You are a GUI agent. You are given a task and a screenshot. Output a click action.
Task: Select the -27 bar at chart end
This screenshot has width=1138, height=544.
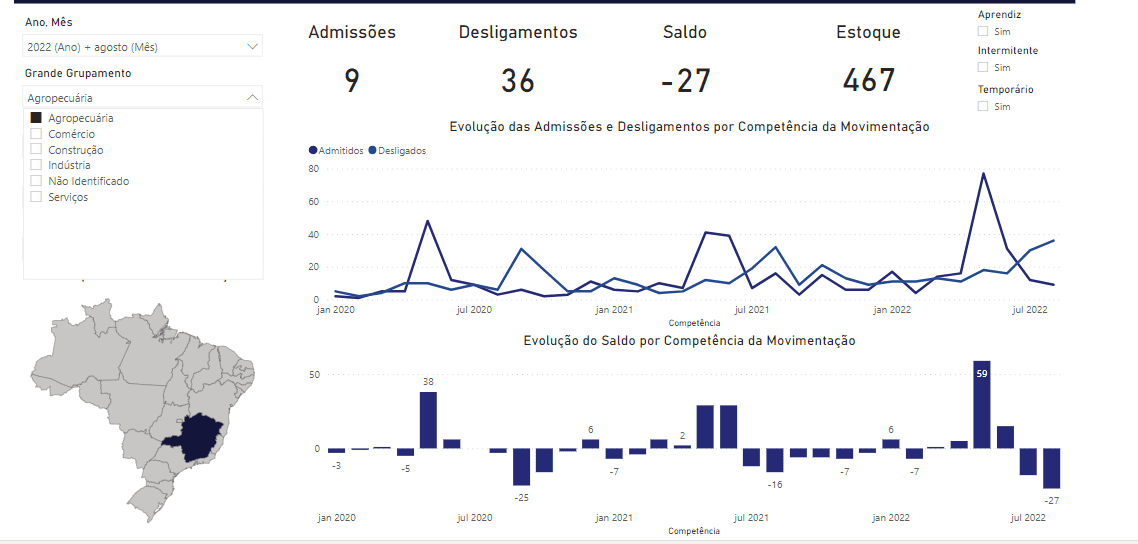pos(1051,467)
